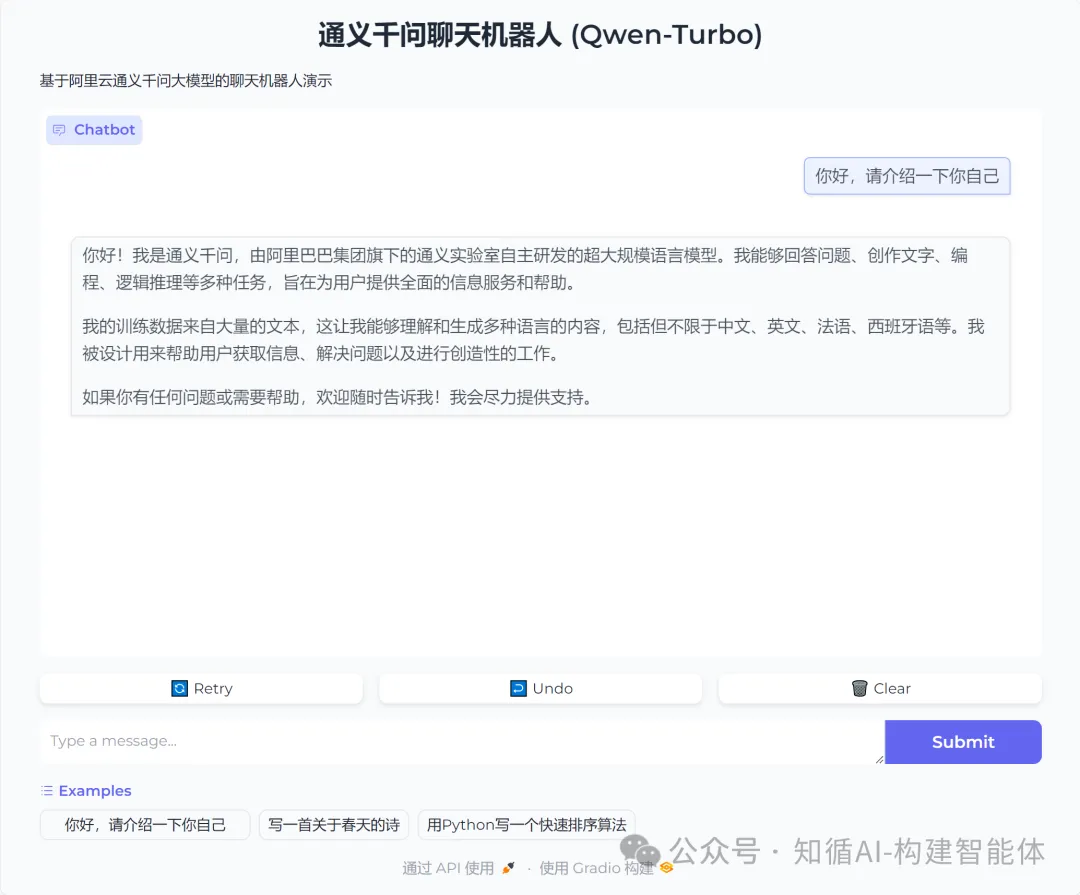The image size is (1080, 895).
Task: Click the subtitle '基于阿里云通义千问大模型的聊天机器人演示'
Action: tap(186, 81)
